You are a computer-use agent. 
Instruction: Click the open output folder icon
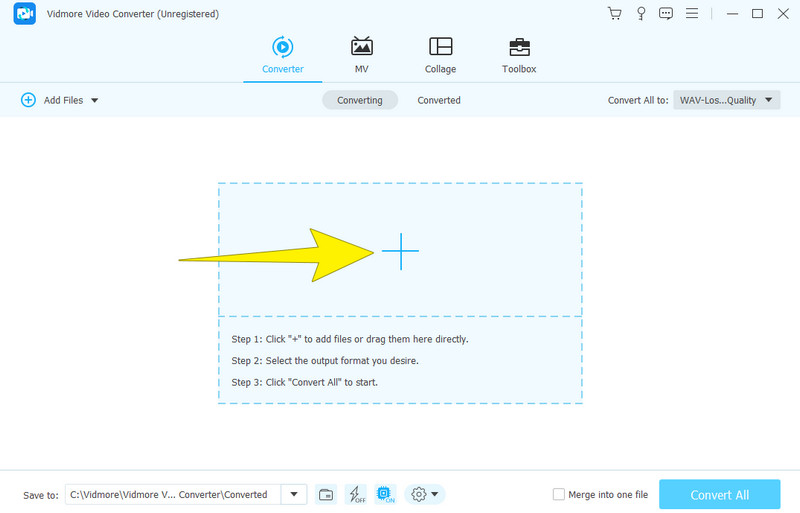[x=326, y=494]
